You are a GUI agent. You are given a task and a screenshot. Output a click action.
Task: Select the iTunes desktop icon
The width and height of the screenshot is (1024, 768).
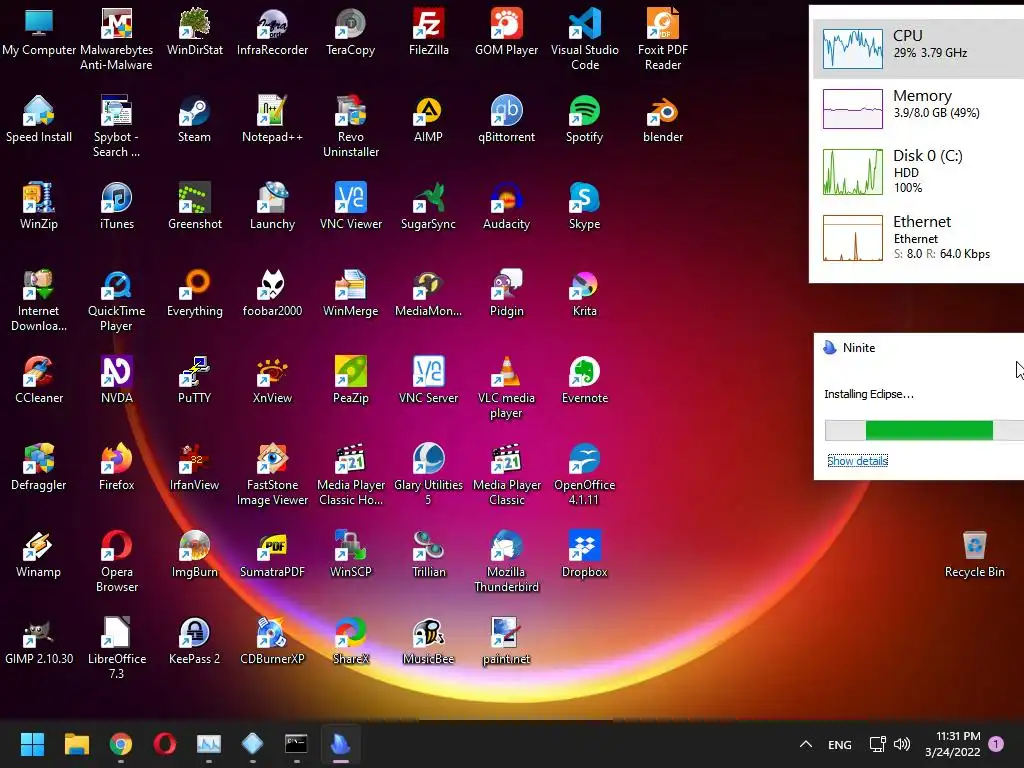coord(117,206)
